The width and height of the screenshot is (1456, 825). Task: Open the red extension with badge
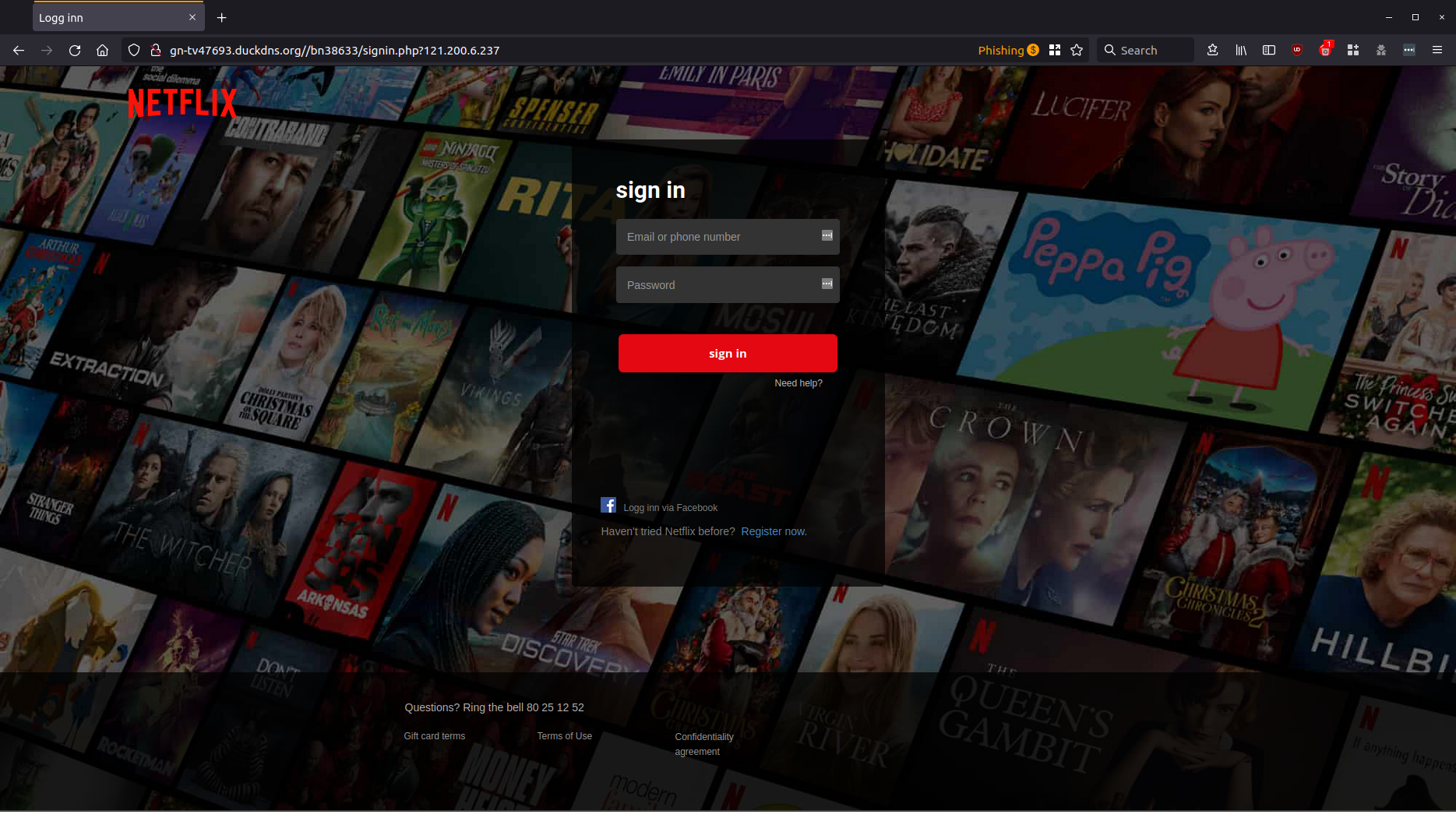(1325, 50)
